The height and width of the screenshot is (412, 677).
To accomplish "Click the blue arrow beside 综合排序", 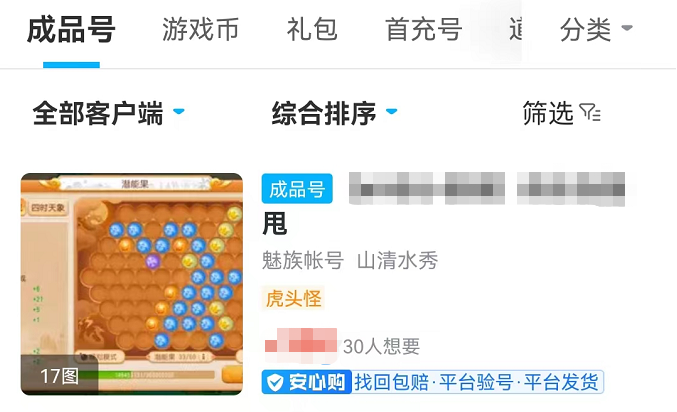I will 391,111.
